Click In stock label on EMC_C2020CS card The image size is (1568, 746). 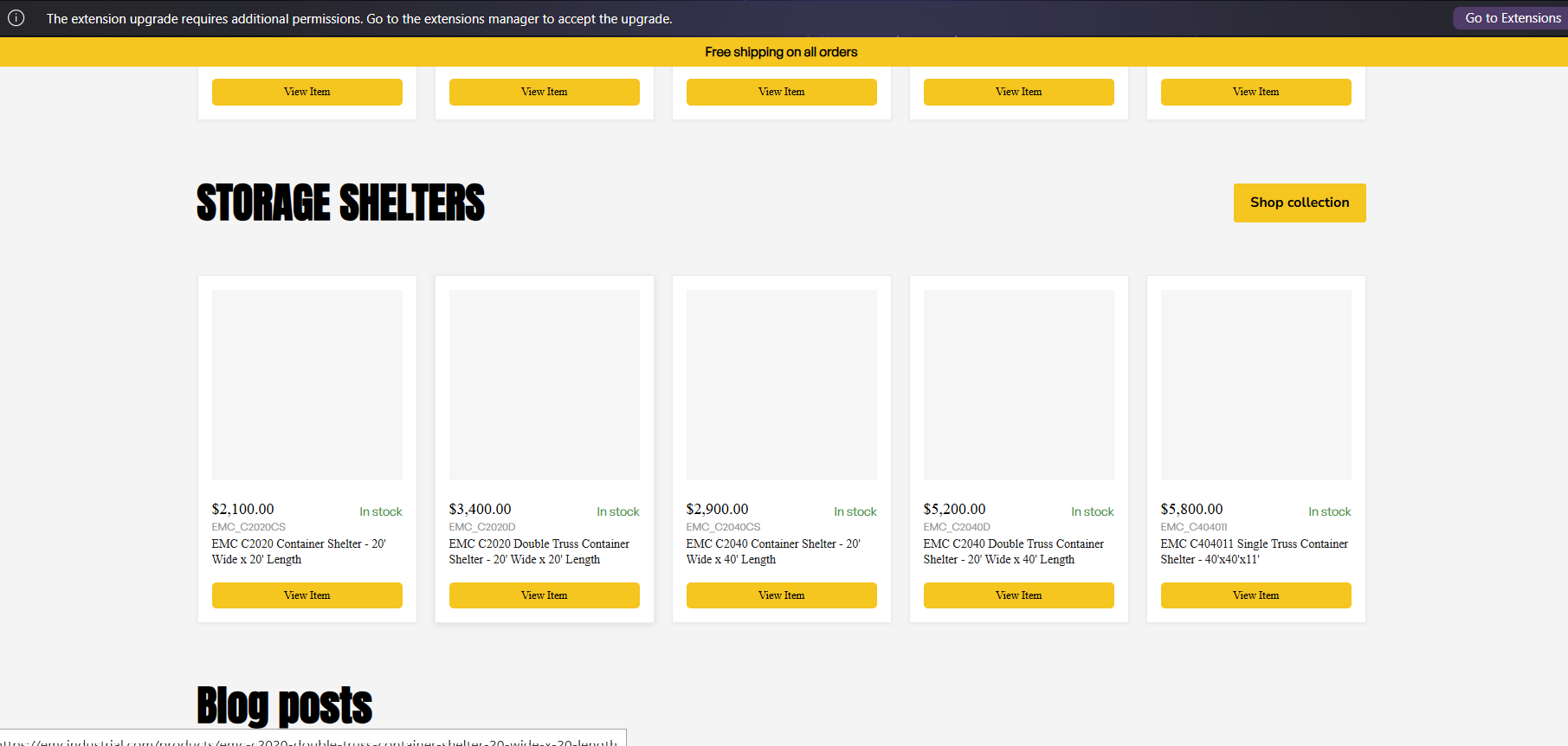point(381,512)
